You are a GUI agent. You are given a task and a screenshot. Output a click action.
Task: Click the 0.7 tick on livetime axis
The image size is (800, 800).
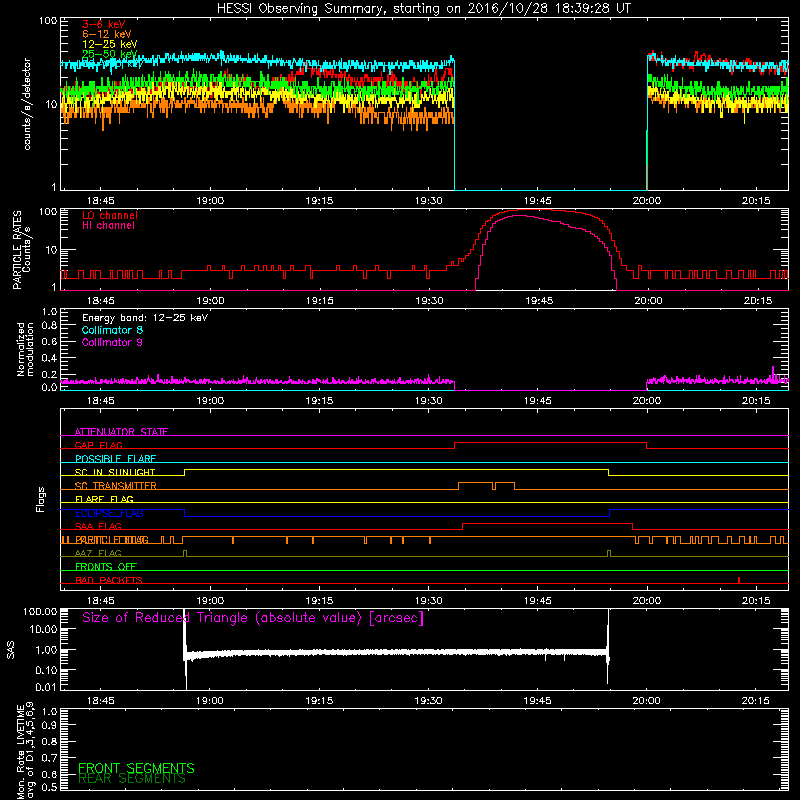click(49, 758)
